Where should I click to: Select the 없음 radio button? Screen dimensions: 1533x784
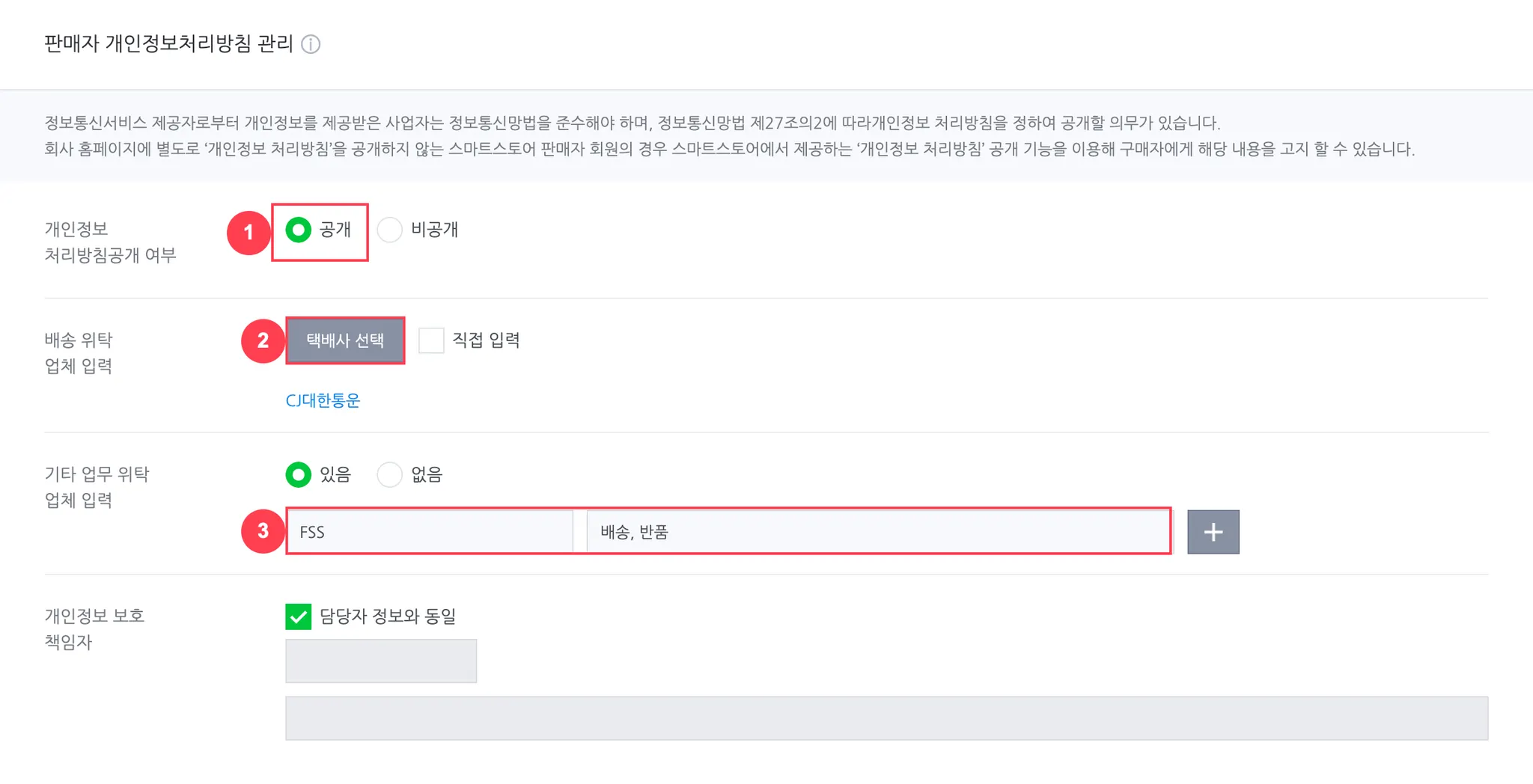[390, 474]
